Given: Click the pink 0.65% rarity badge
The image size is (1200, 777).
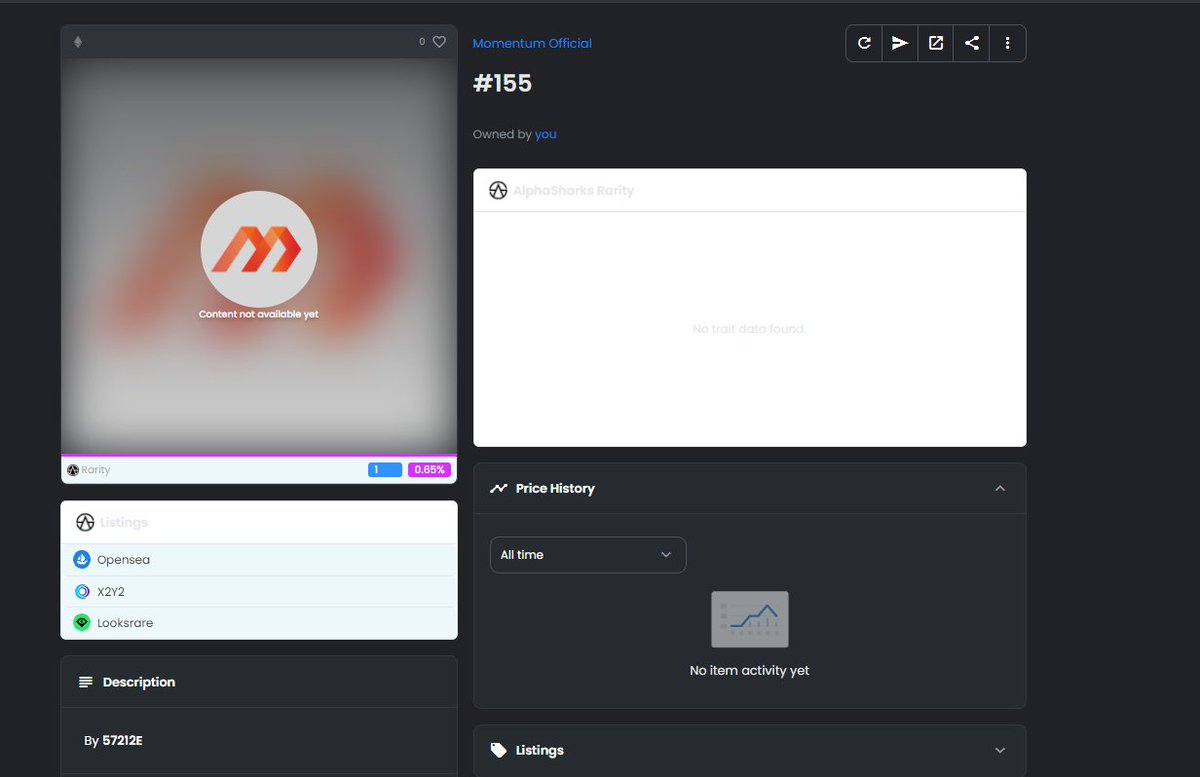Looking at the screenshot, I should click(x=429, y=470).
